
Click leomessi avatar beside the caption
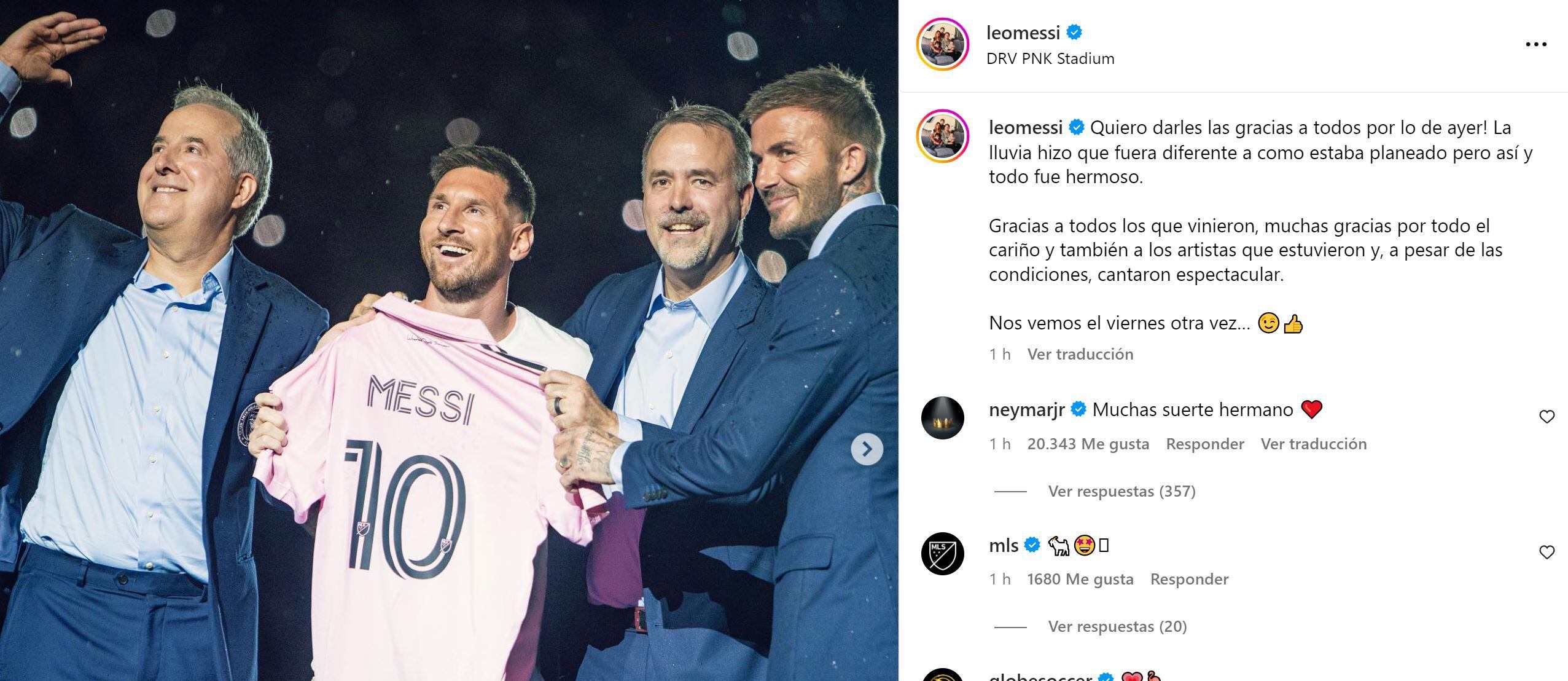[942, 136]
